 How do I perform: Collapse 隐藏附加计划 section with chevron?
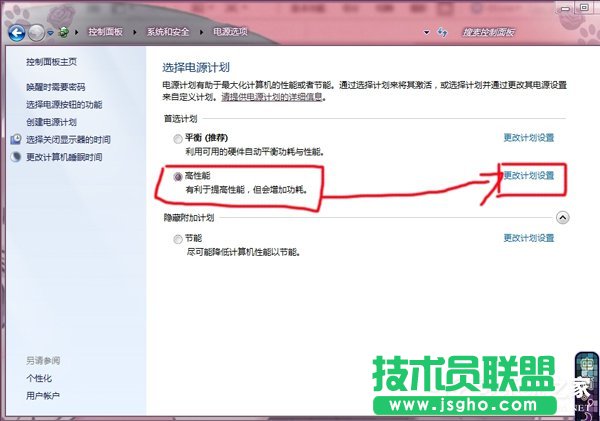[562, 218]
